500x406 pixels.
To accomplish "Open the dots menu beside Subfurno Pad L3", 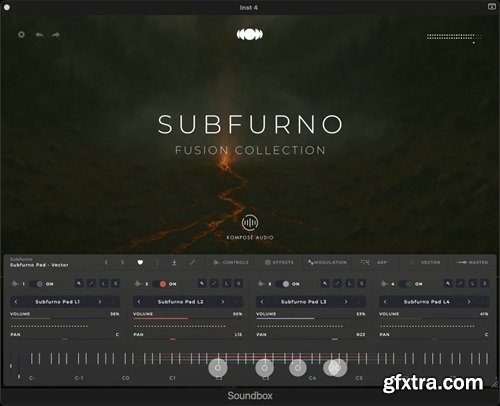I will 359,302.
